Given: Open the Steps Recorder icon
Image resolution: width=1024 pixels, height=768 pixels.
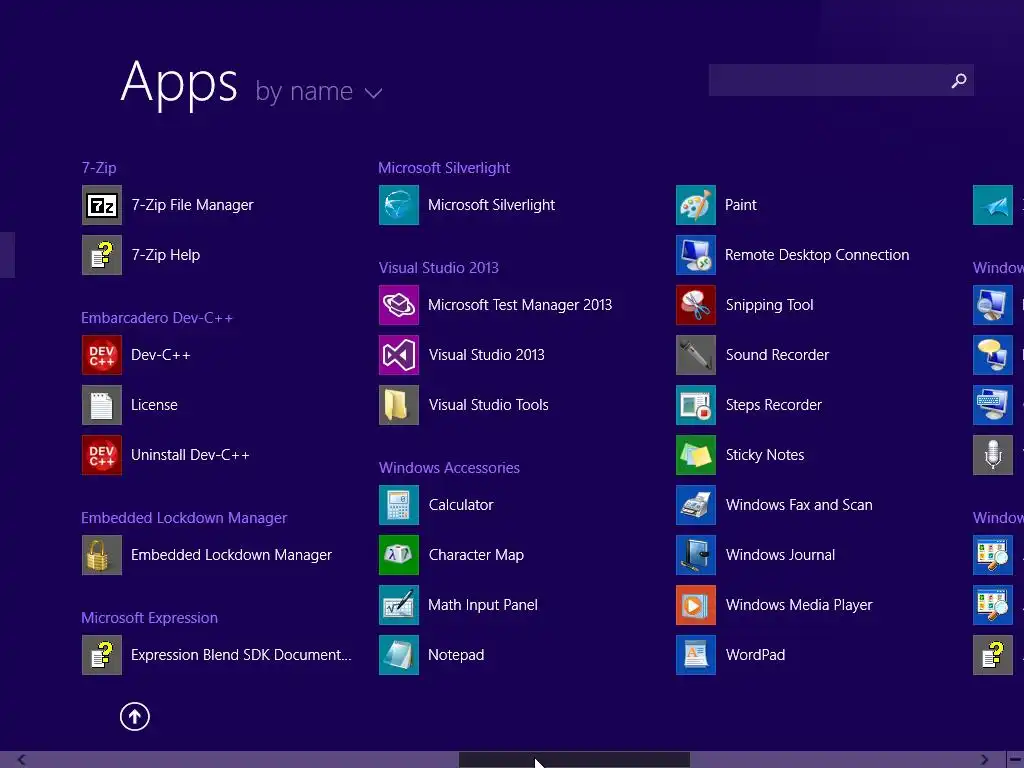Looking at the screenshot, I should click(x=696, y=405).
